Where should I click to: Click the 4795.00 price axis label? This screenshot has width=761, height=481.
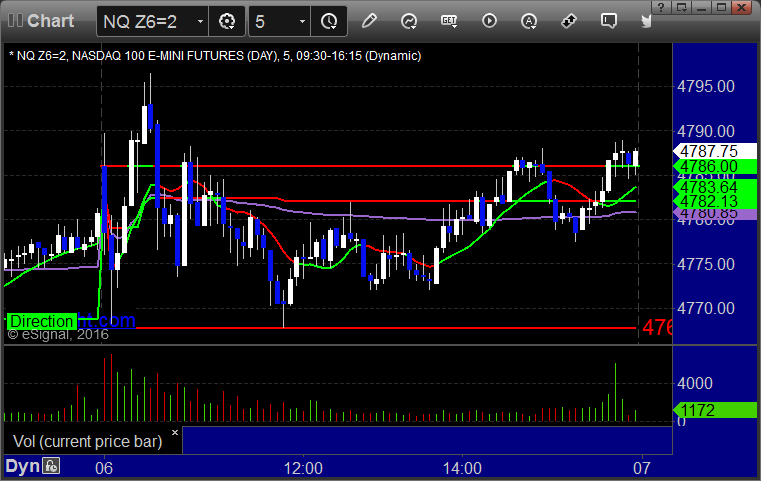[x=706, y=86]
